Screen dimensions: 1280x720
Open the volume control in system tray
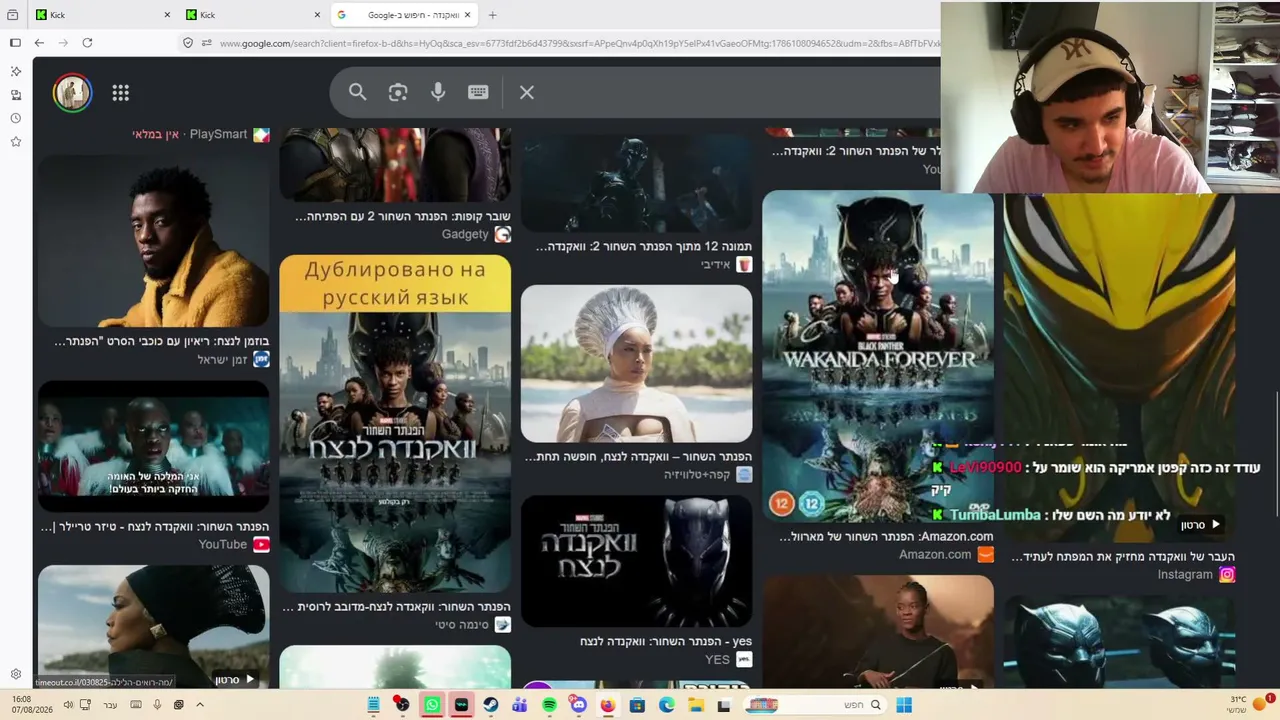point(68,705)
